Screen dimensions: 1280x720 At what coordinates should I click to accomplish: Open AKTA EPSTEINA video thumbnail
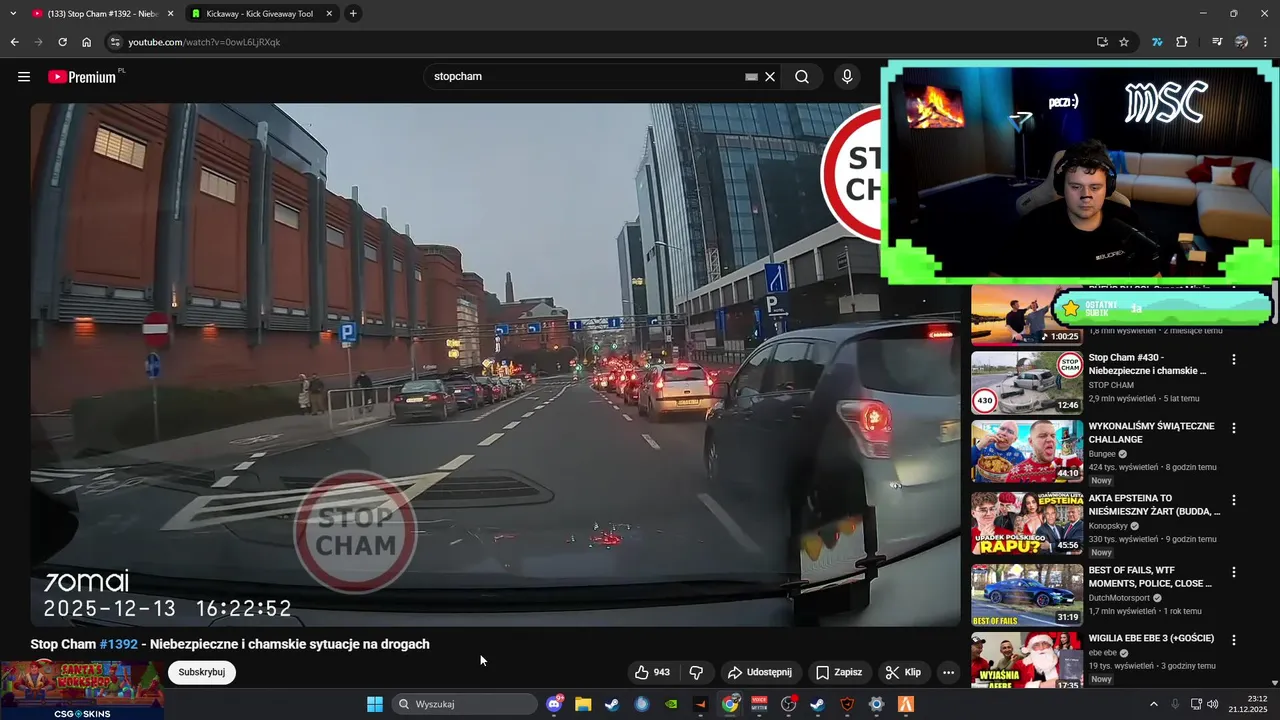(1026, 523)
